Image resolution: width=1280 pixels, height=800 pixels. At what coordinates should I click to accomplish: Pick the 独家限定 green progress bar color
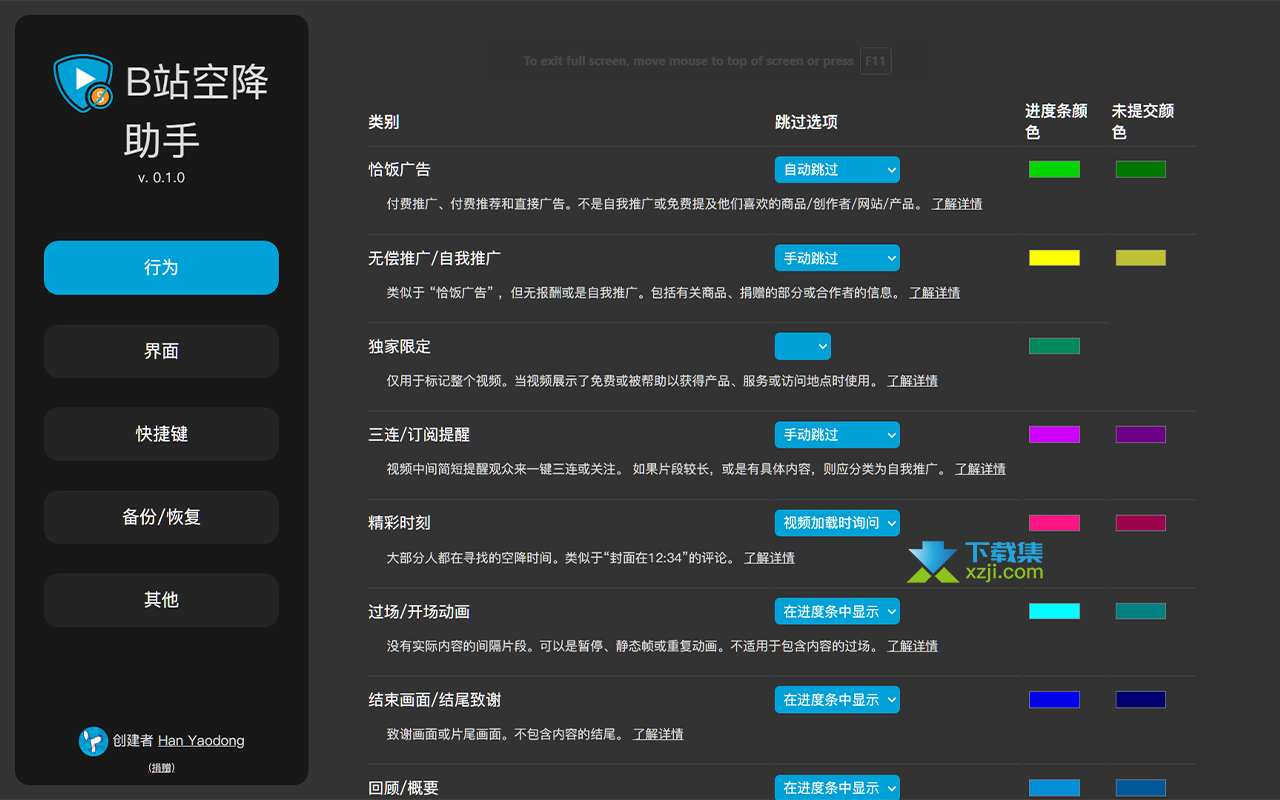point(1054,346)
